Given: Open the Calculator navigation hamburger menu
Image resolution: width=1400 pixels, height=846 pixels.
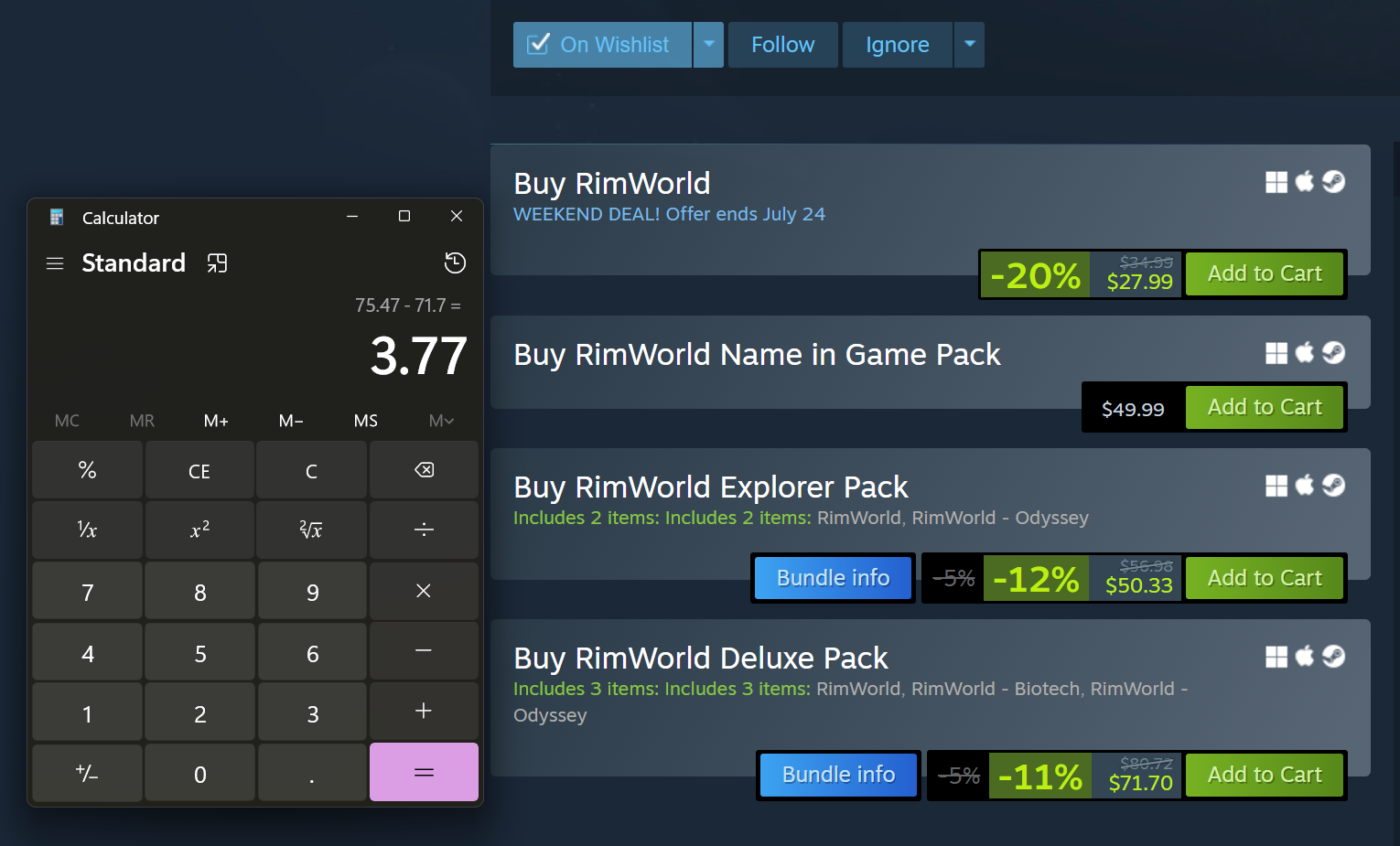Looking at the screenshot, I should (55, 263).
